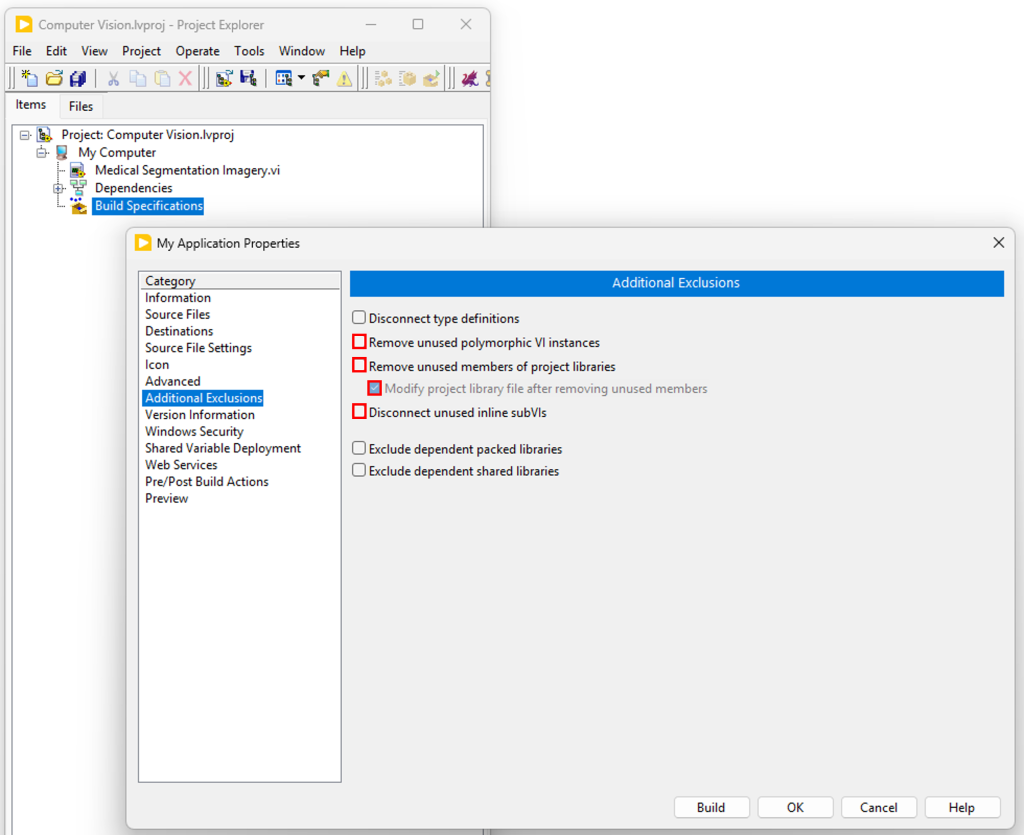Click the OK button
Screen dimensions: 1024x835
(x=795, y=808)
